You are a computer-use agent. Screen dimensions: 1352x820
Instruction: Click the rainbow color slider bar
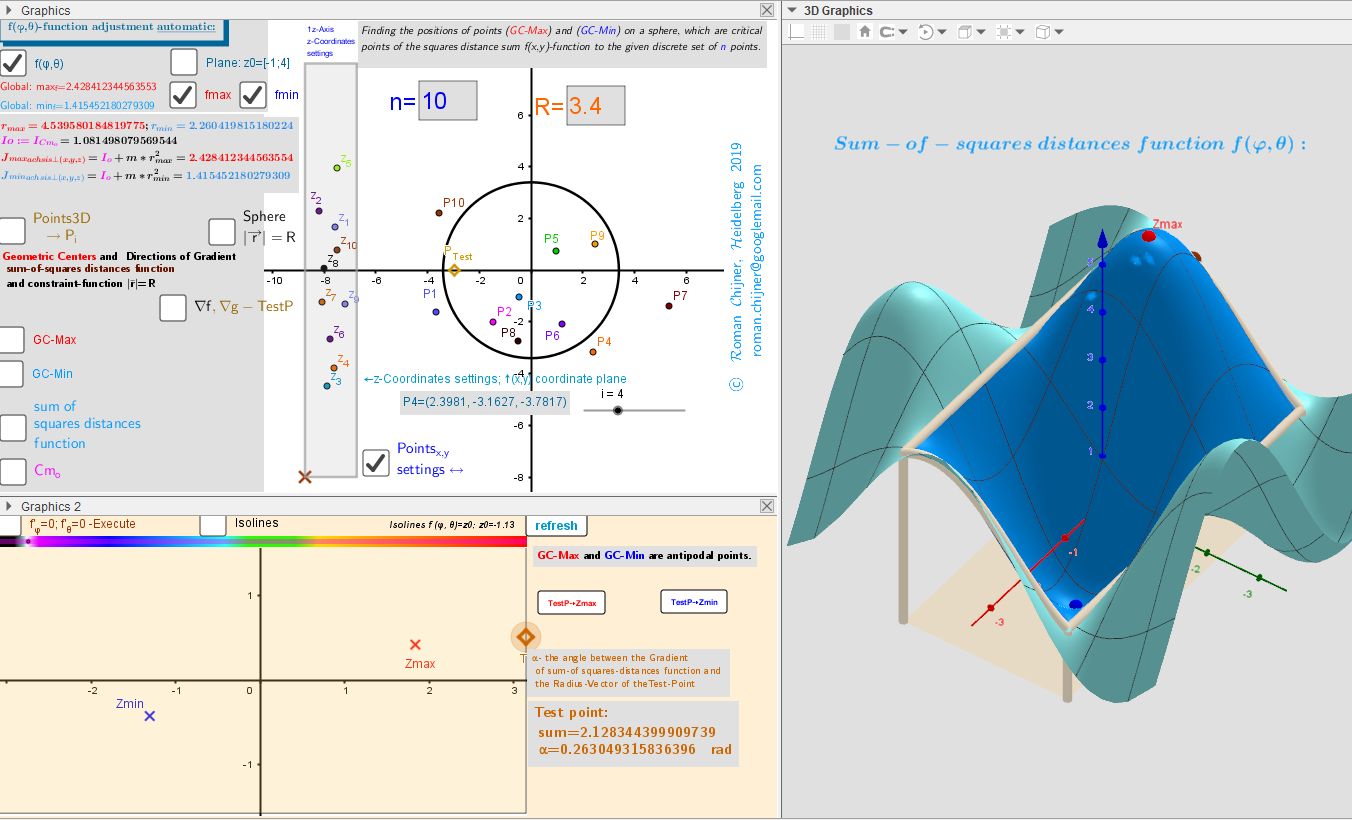pyautogui.click(x=263, y=541)
